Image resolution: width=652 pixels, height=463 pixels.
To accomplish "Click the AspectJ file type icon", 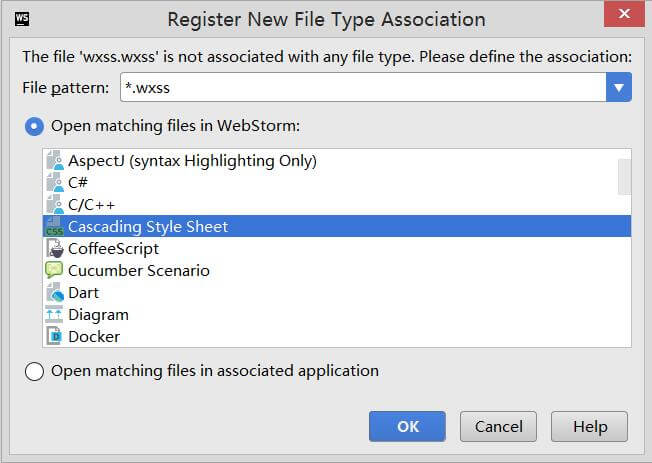I will tap(54, 161).
